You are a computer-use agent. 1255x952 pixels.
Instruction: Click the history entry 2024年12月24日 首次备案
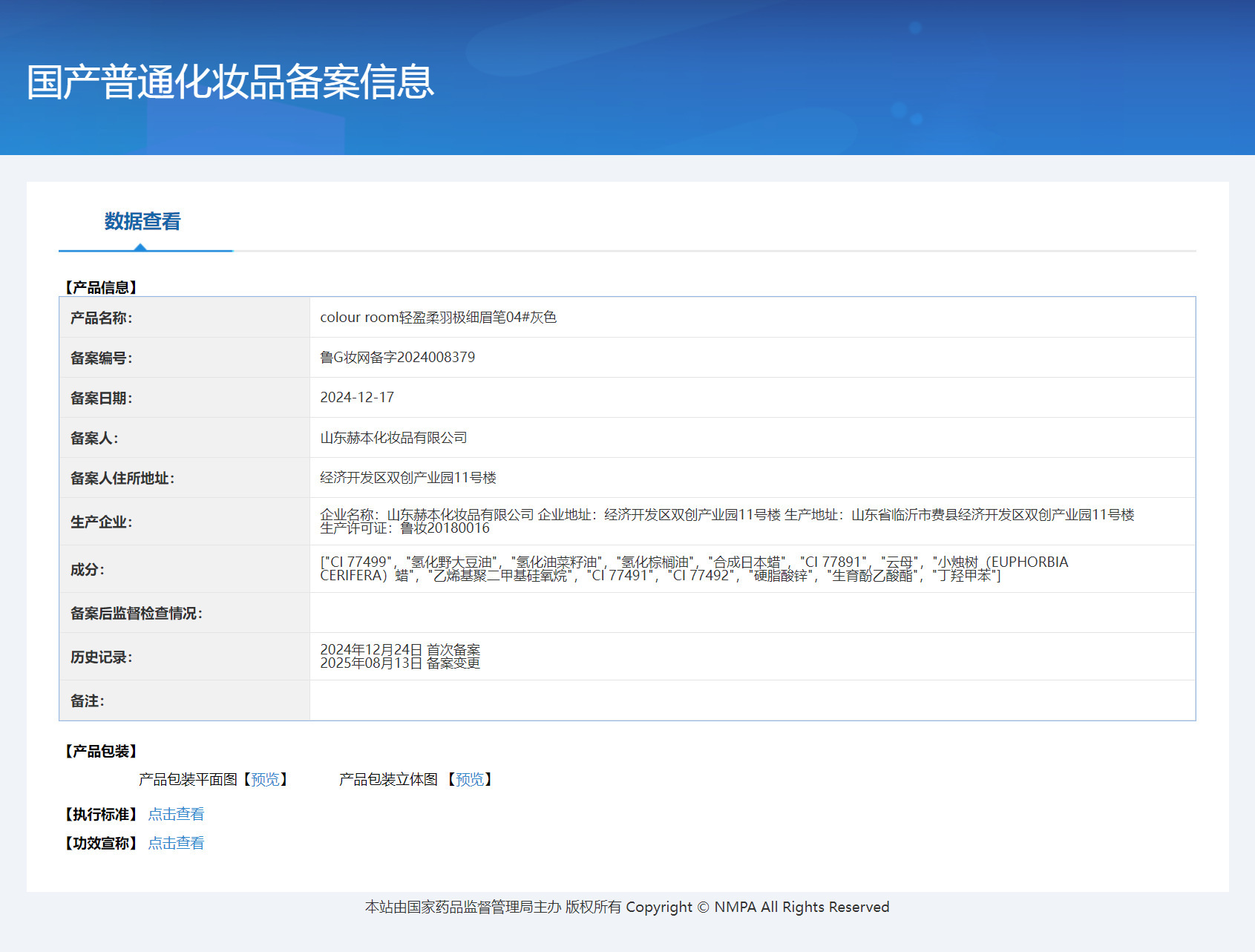(400, 649)
